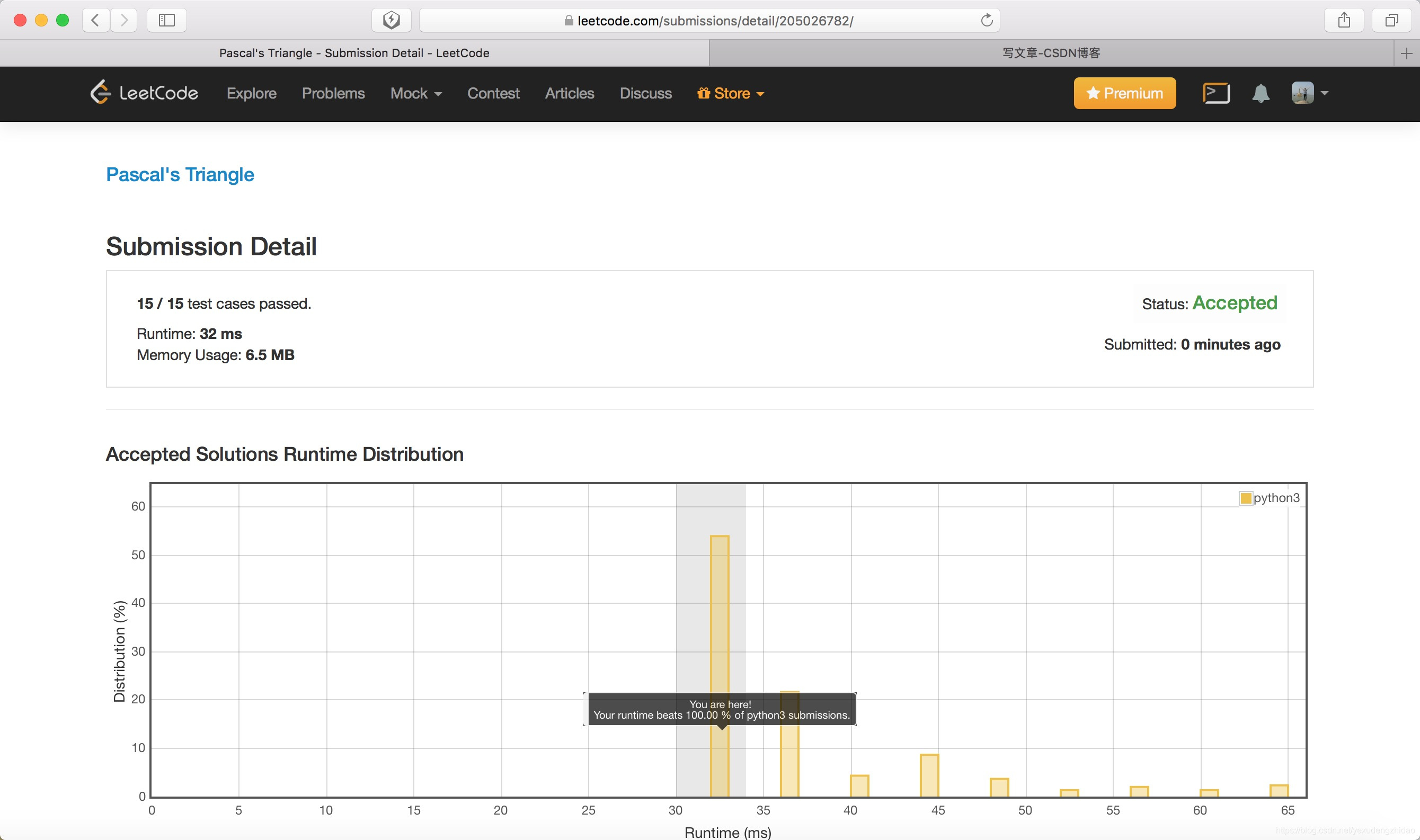Click the Safari back arrow
The image size is (1420, 840).
(x=96, y=20)
